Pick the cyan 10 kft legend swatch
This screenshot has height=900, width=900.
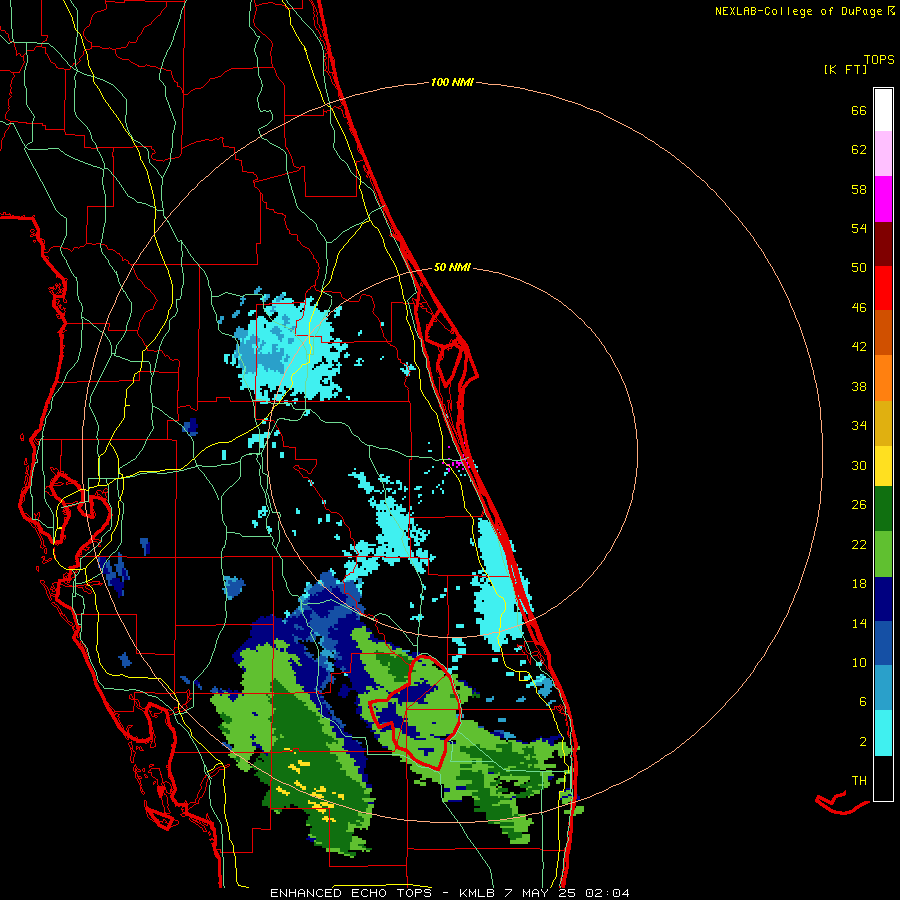click(883, 733)
